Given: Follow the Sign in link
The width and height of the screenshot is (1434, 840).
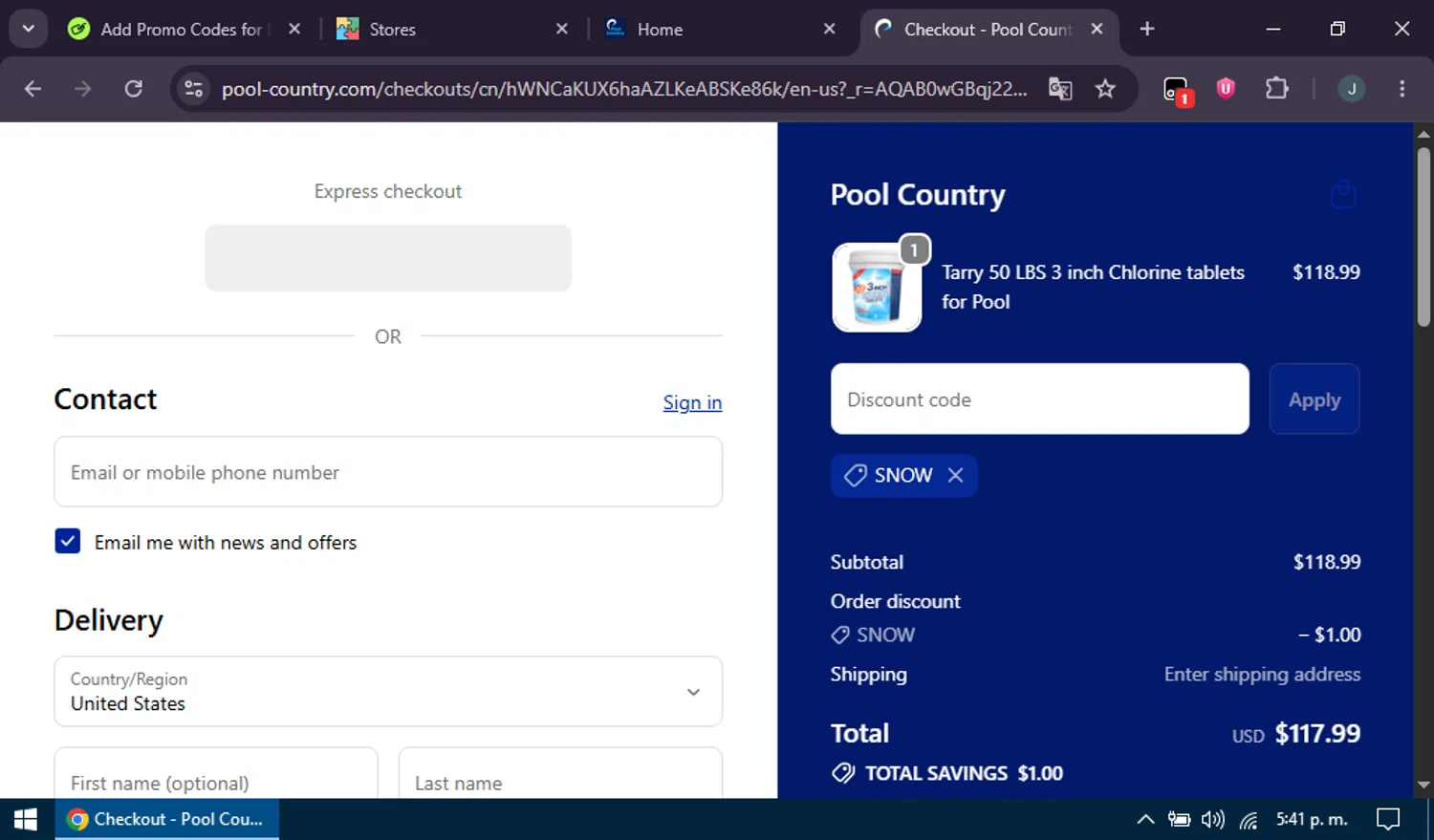Looking at the screenshot, I should (x=692, y=402).
